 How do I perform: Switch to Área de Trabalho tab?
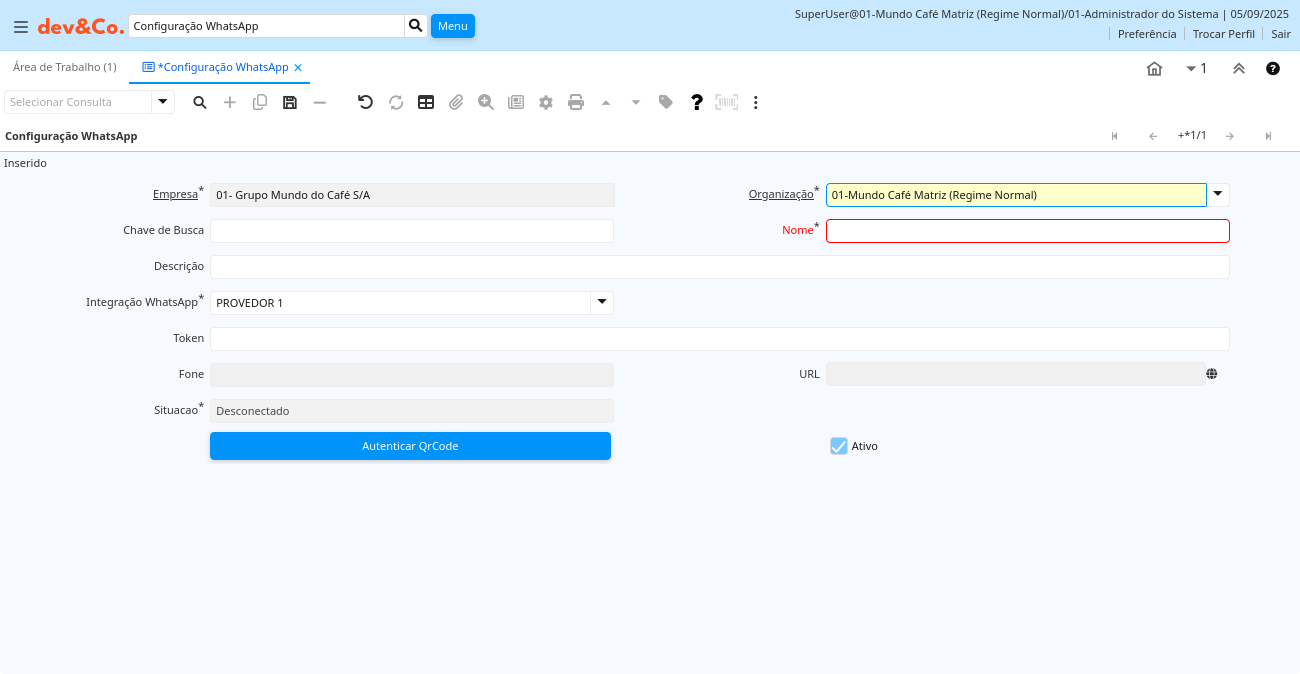tap(64, 67)
